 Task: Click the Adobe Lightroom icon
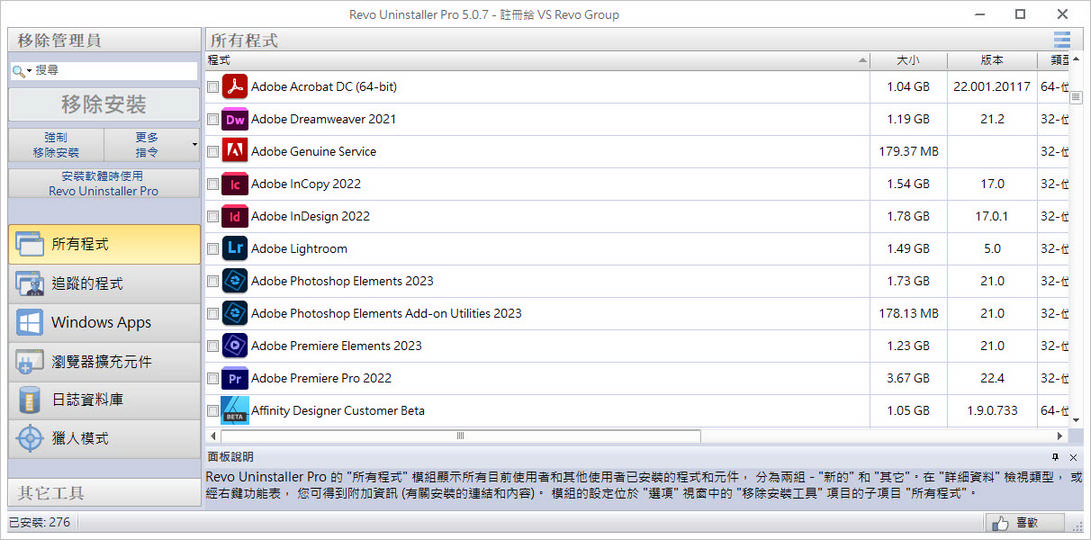pyautogui.click(x=234, y=249)
